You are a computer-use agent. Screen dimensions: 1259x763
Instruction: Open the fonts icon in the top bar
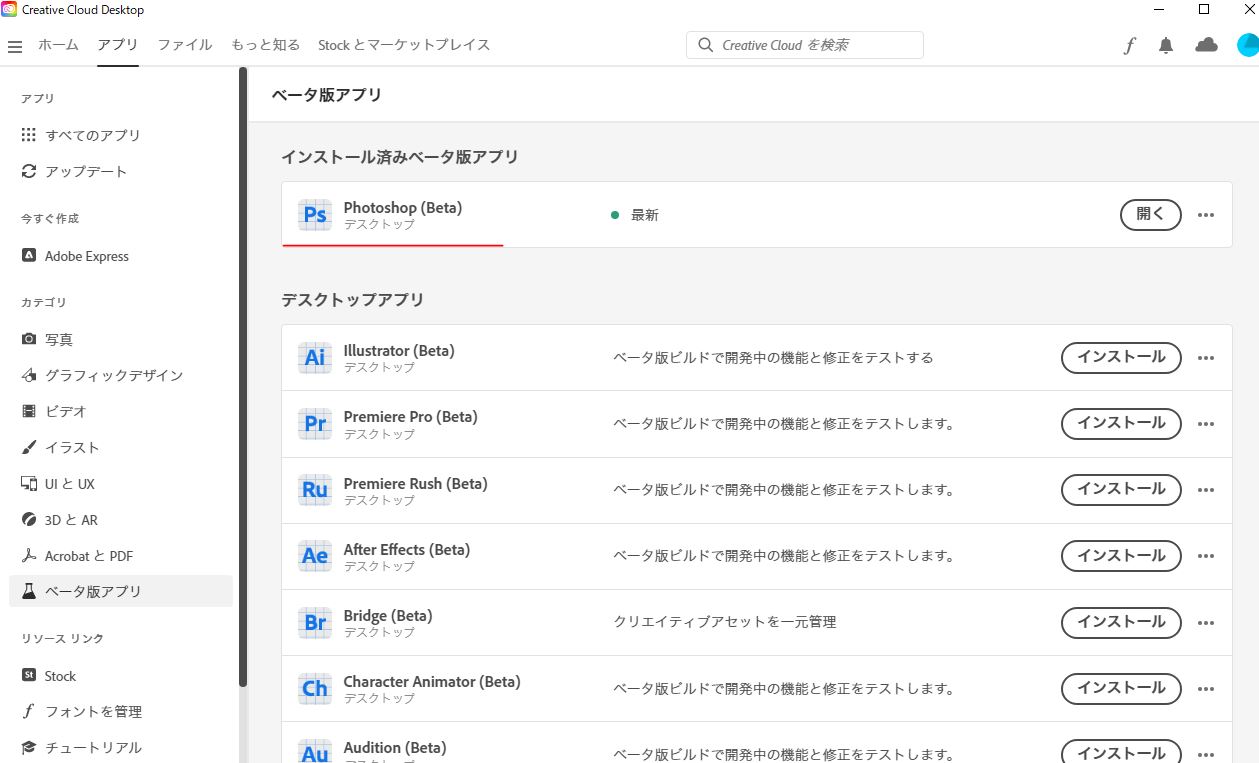coord(1129,45)
